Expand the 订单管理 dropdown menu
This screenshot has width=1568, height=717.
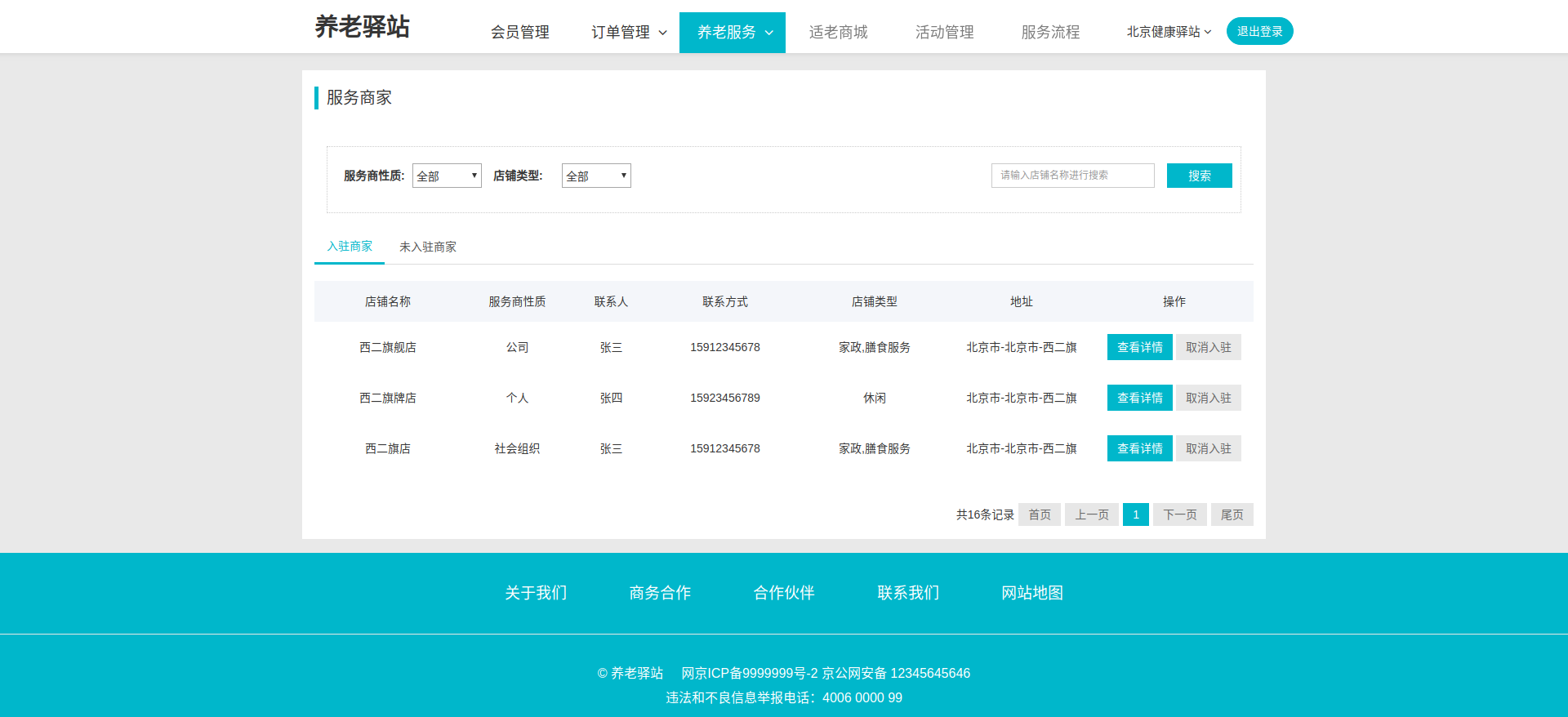[629, 33]
